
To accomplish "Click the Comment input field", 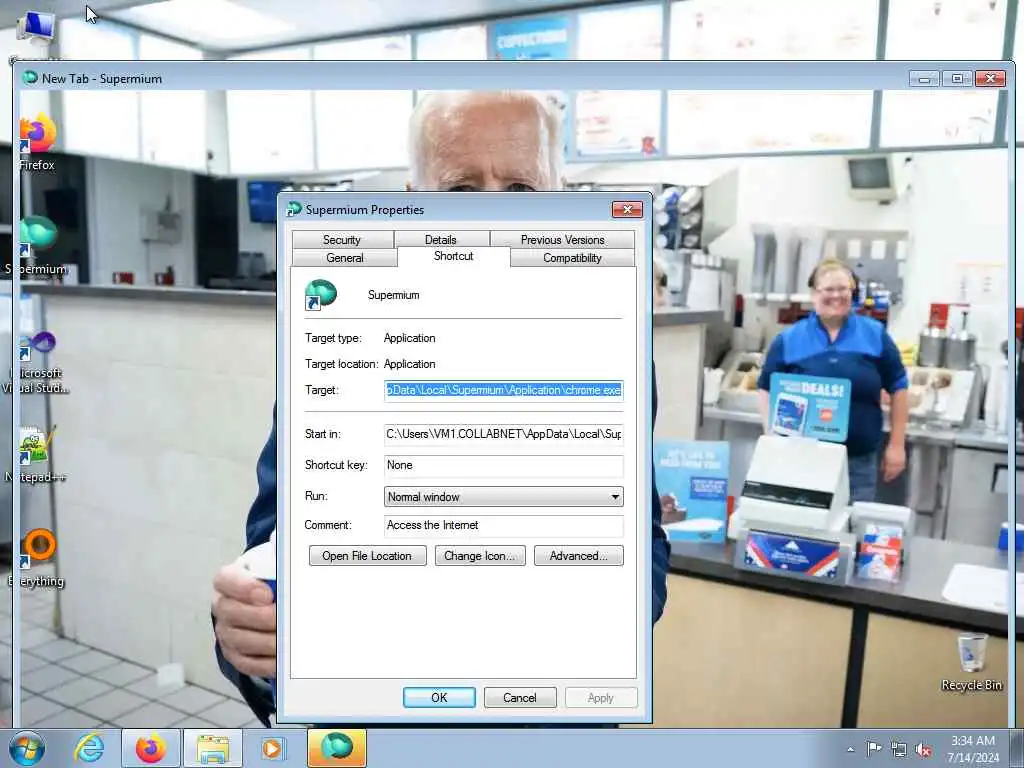I will [504, 526].
